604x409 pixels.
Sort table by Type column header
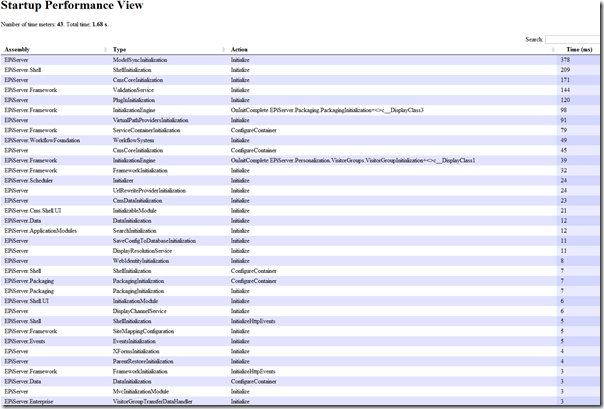119,50
